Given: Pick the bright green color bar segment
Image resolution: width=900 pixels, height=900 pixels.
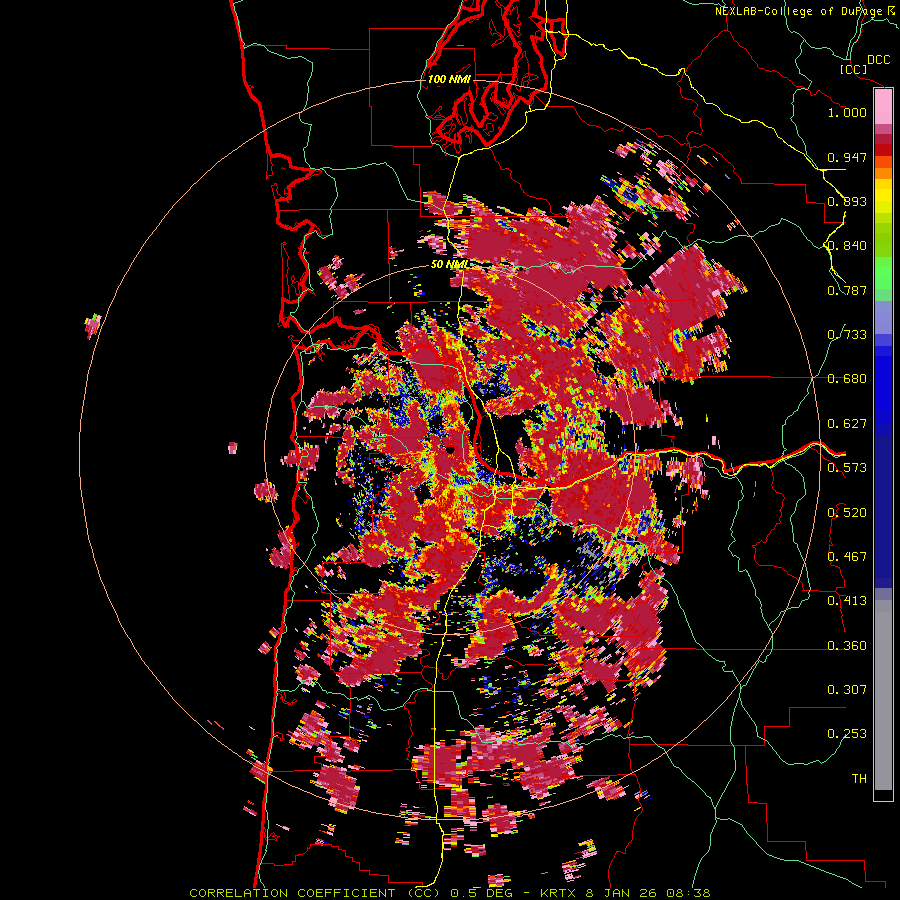Looking at the screenshot, I should pyautogui.click(x=883, y=273).
